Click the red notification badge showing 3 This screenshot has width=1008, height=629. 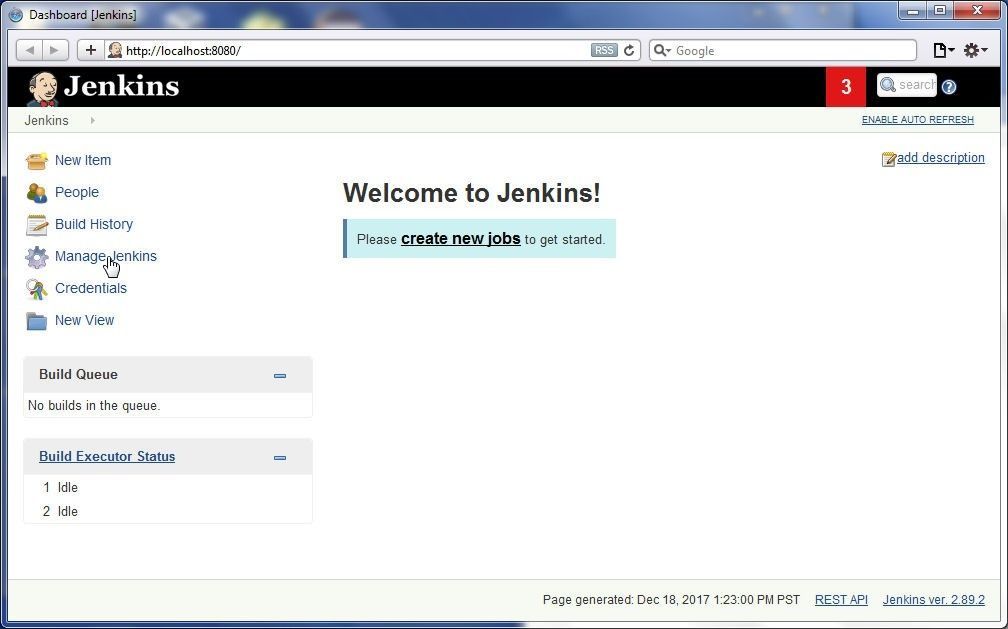click(x=846, y=87)
